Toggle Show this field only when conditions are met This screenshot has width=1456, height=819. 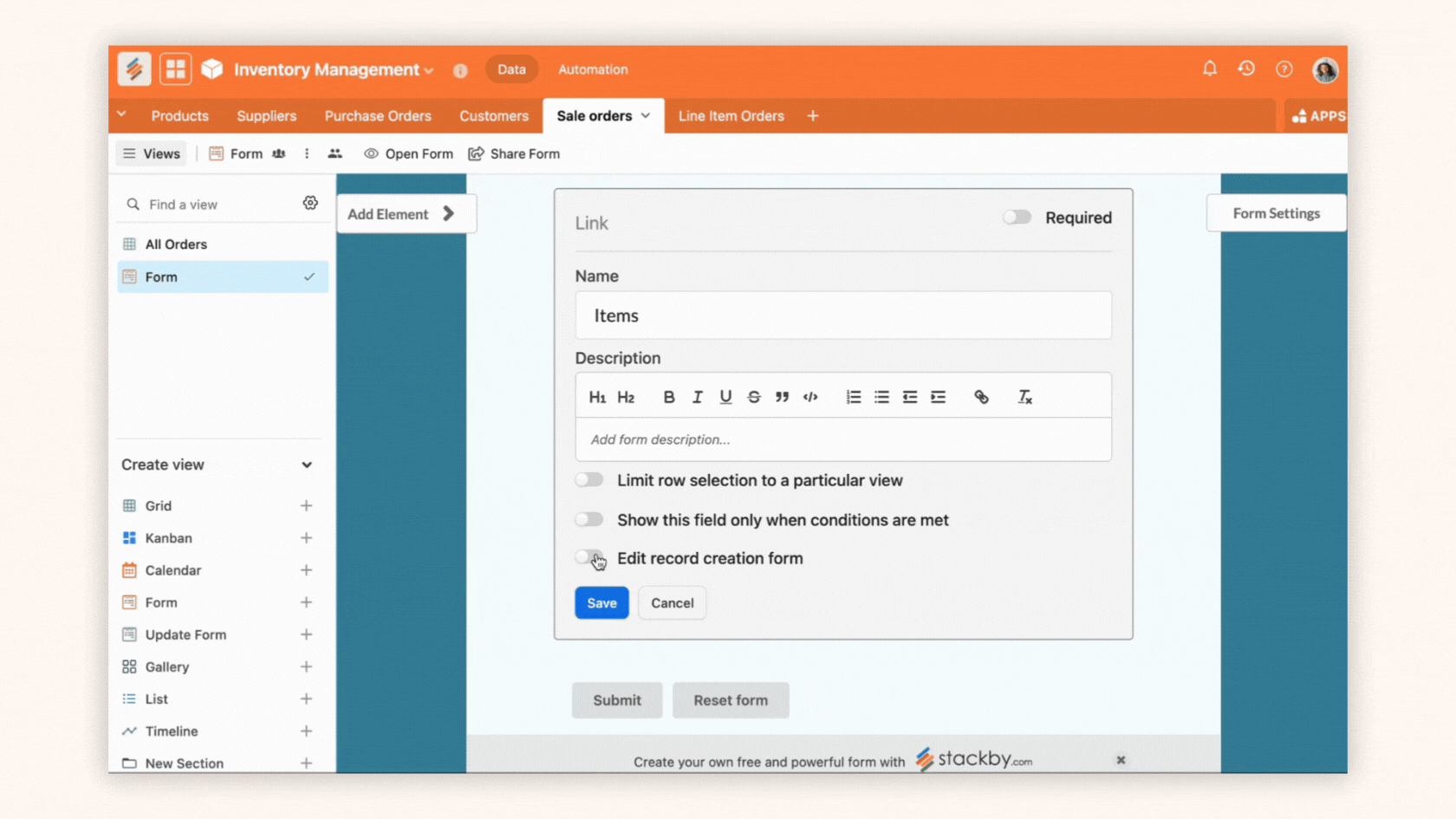point(589,520)
